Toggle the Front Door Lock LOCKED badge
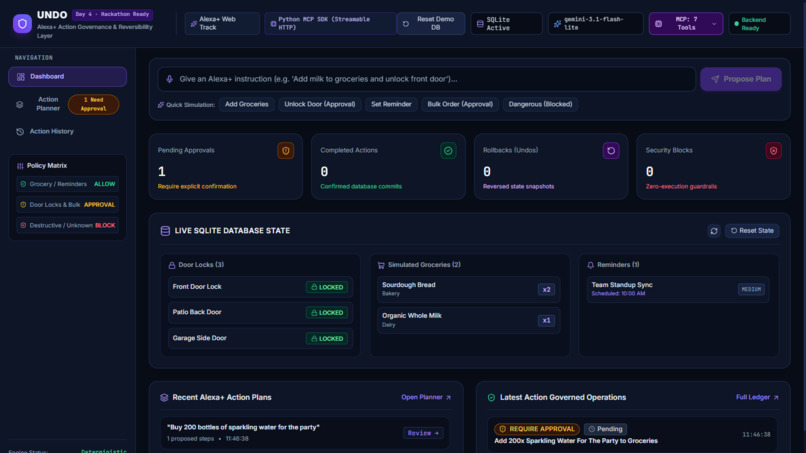806x453 pixels. pos(326,287)
